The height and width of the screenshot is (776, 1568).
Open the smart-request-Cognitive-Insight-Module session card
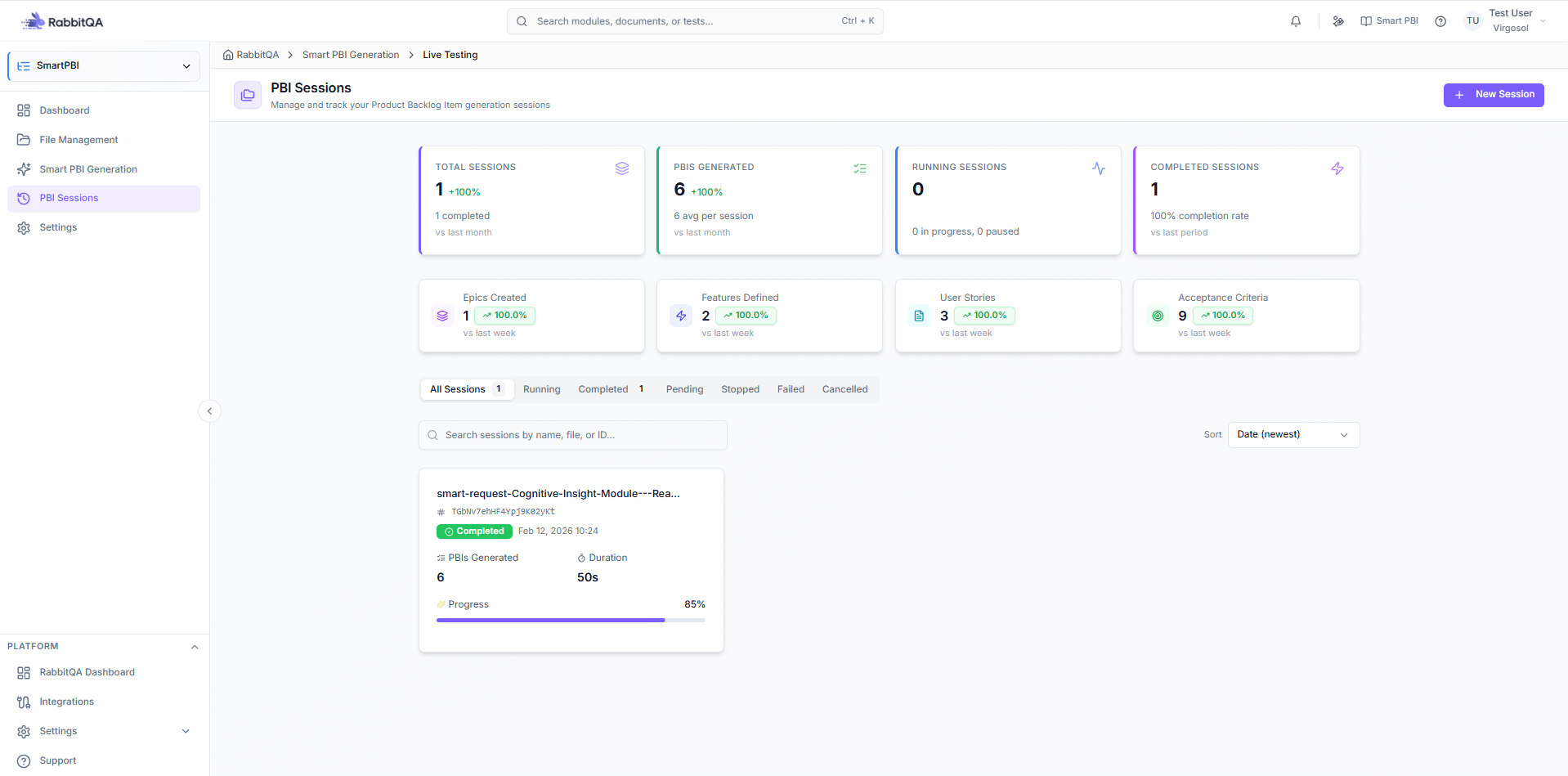571,560
